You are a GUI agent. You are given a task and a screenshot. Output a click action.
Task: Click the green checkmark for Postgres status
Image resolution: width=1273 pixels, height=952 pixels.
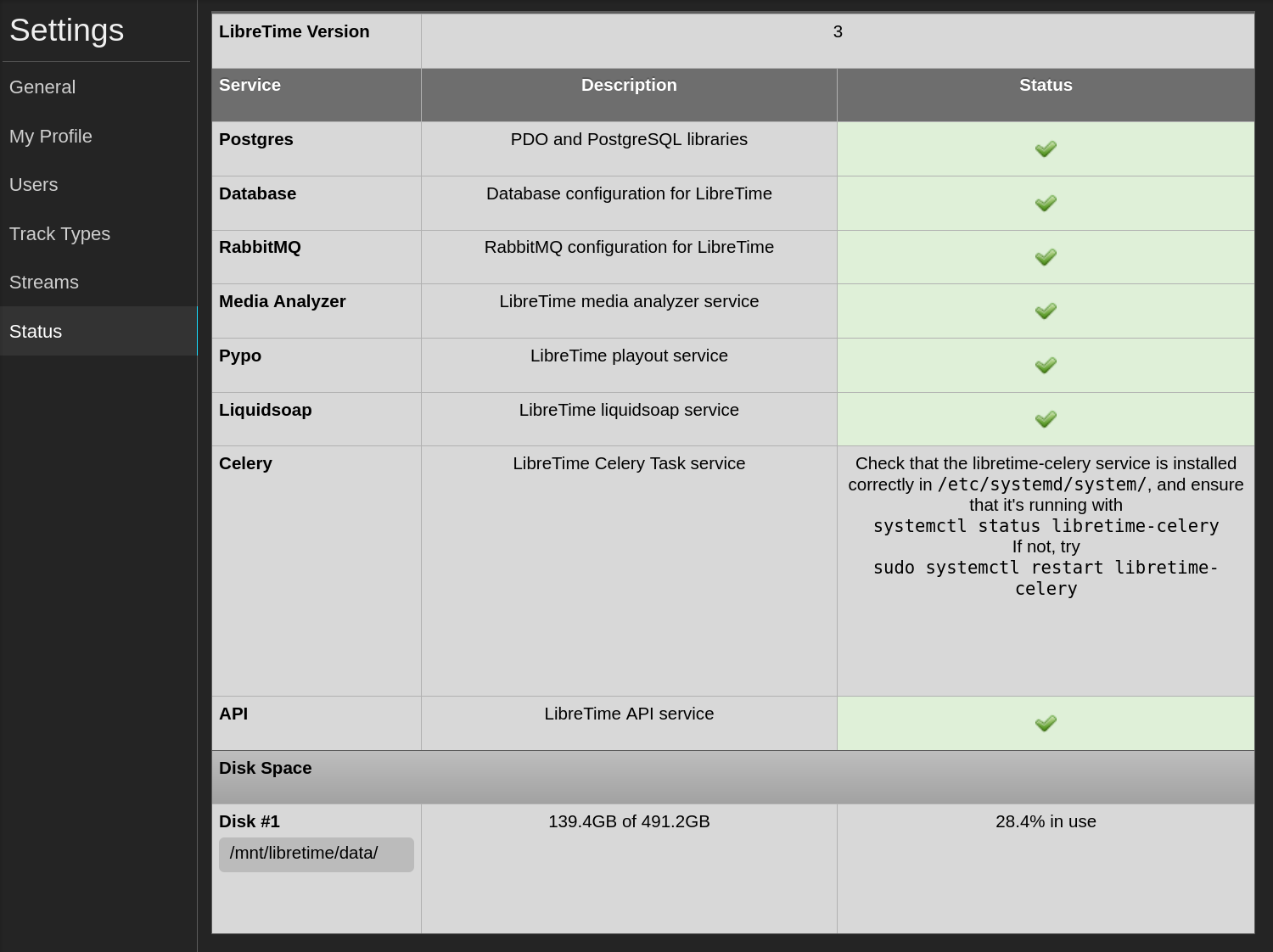(x=1046, y=148)
